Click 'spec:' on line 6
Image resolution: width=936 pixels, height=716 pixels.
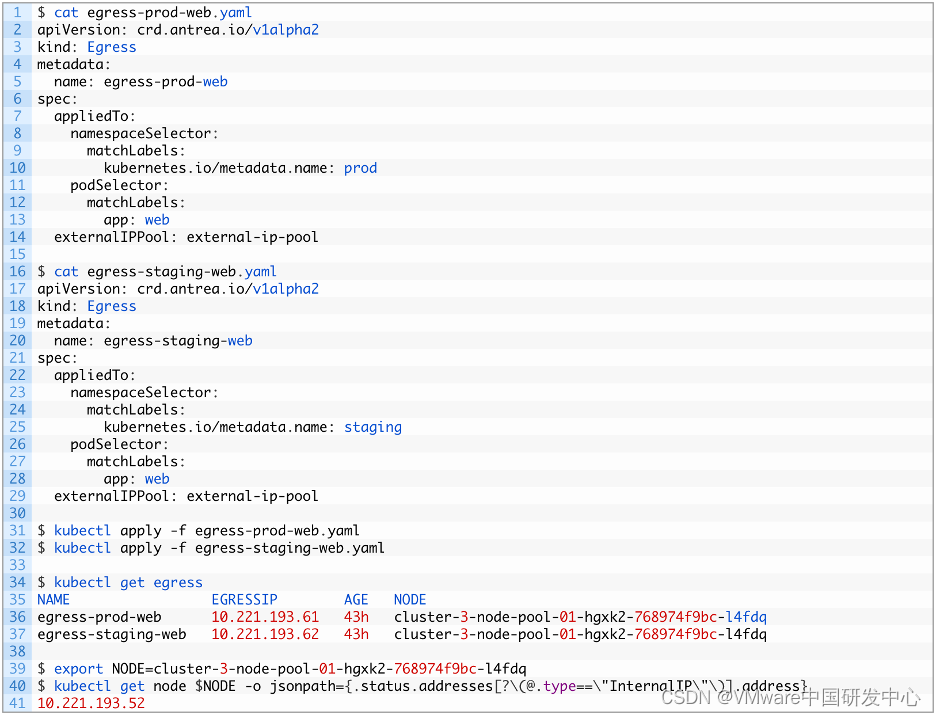click(x=57, y=99)
